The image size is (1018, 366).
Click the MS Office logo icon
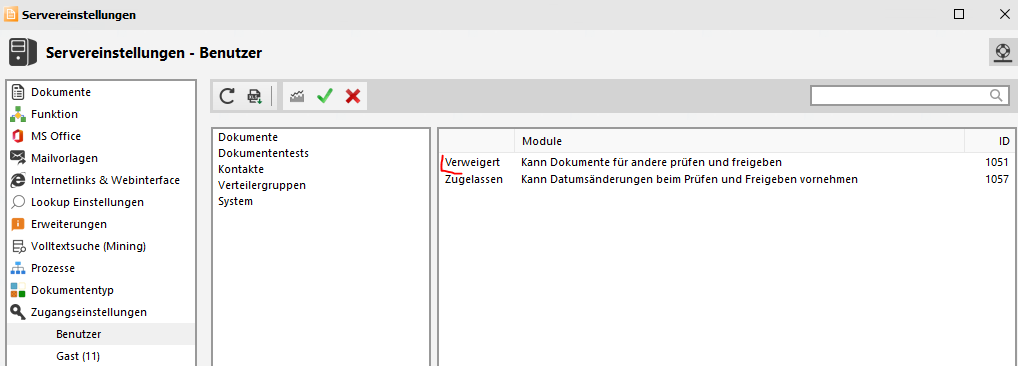click(x=18, y=136)
